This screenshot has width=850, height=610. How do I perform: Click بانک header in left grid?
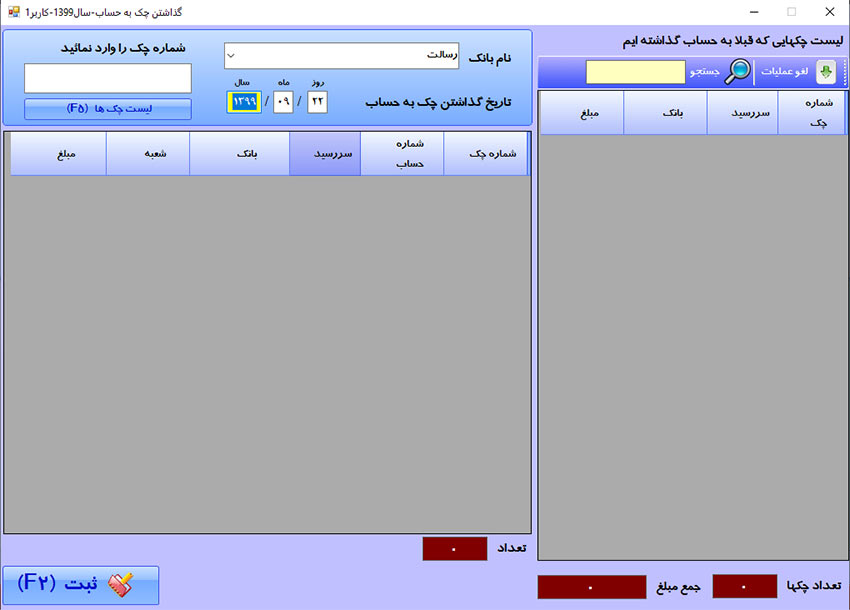click(x=239, y=154)
